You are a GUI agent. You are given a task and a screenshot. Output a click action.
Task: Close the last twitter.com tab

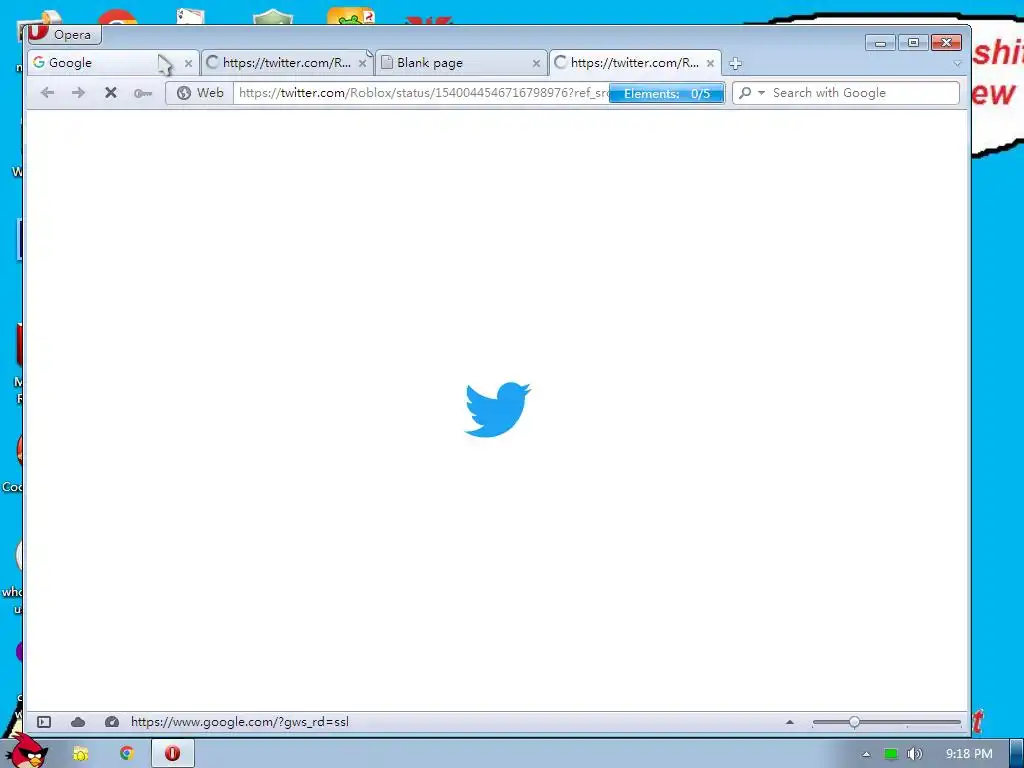pos(711,63)
